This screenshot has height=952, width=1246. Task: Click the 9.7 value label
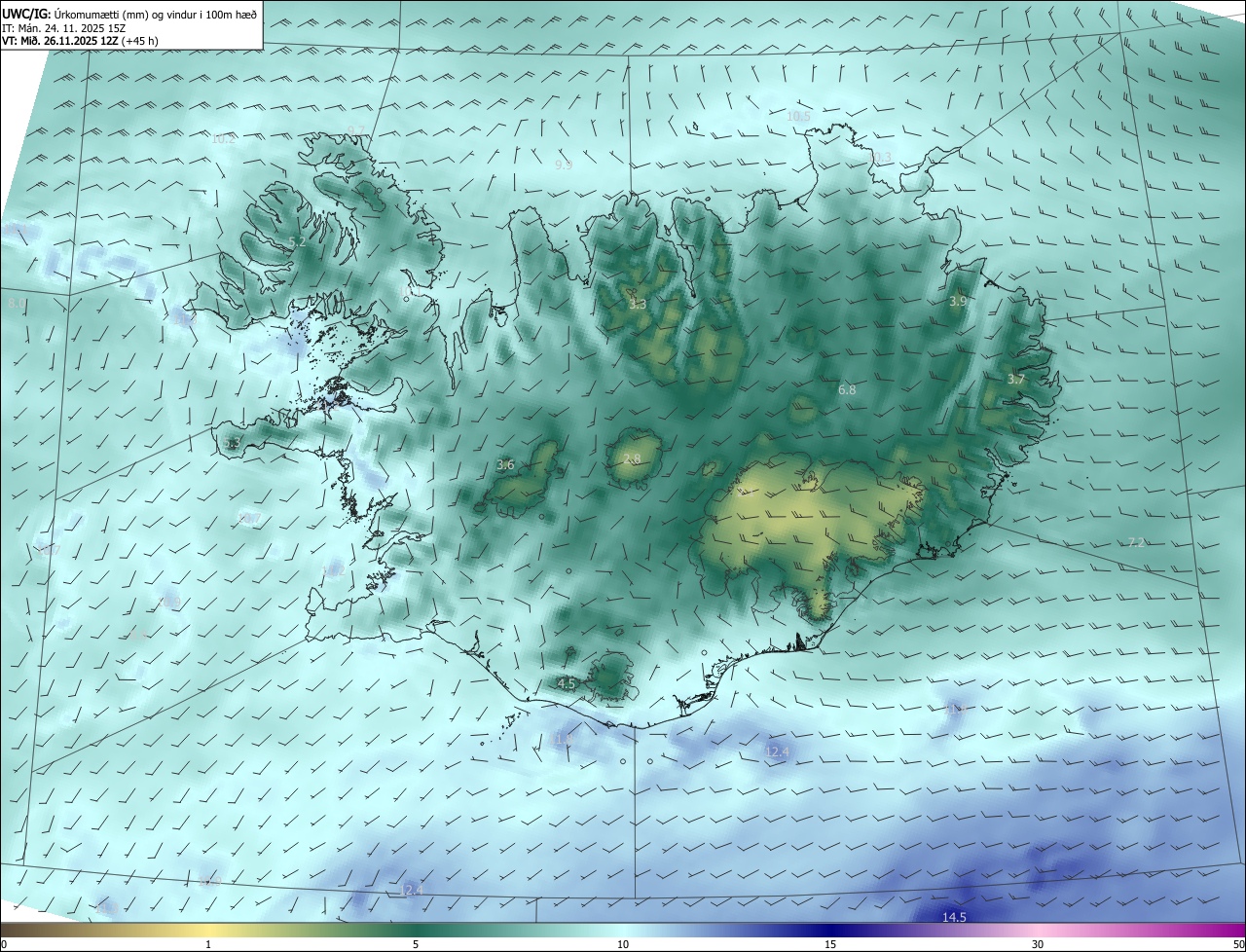pos(356,130)
